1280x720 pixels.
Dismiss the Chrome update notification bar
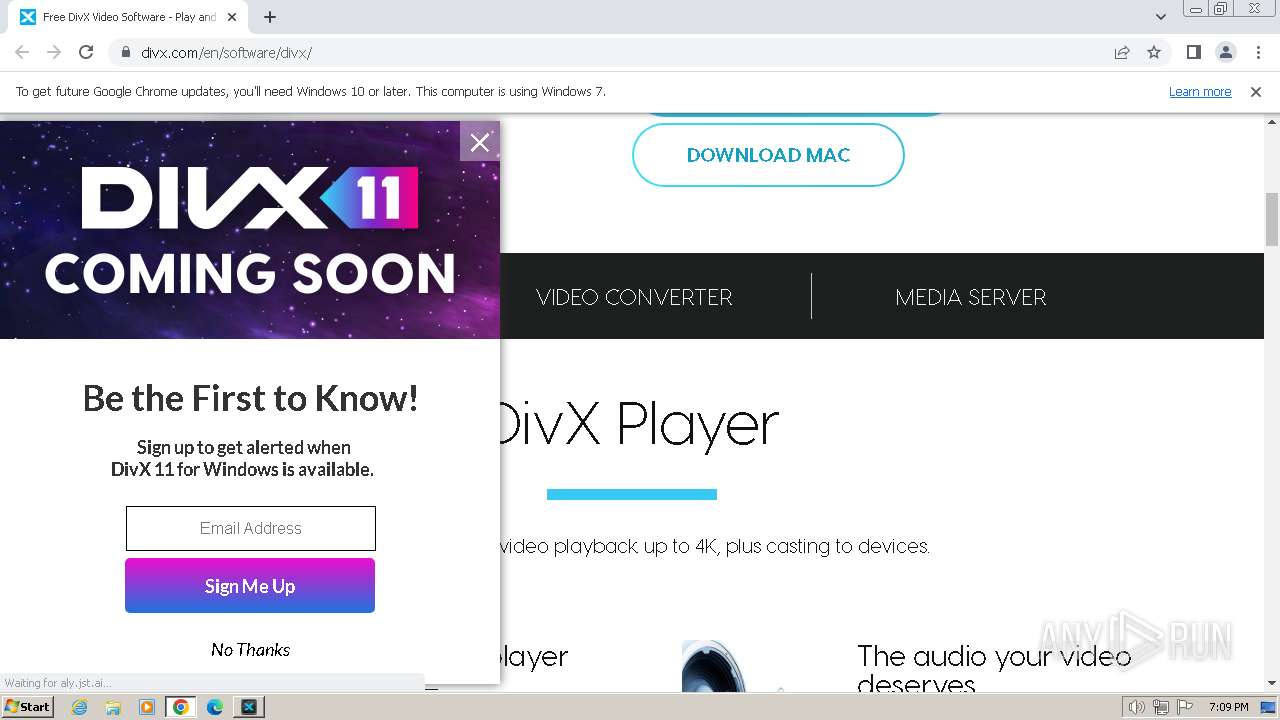(1256, 92)
